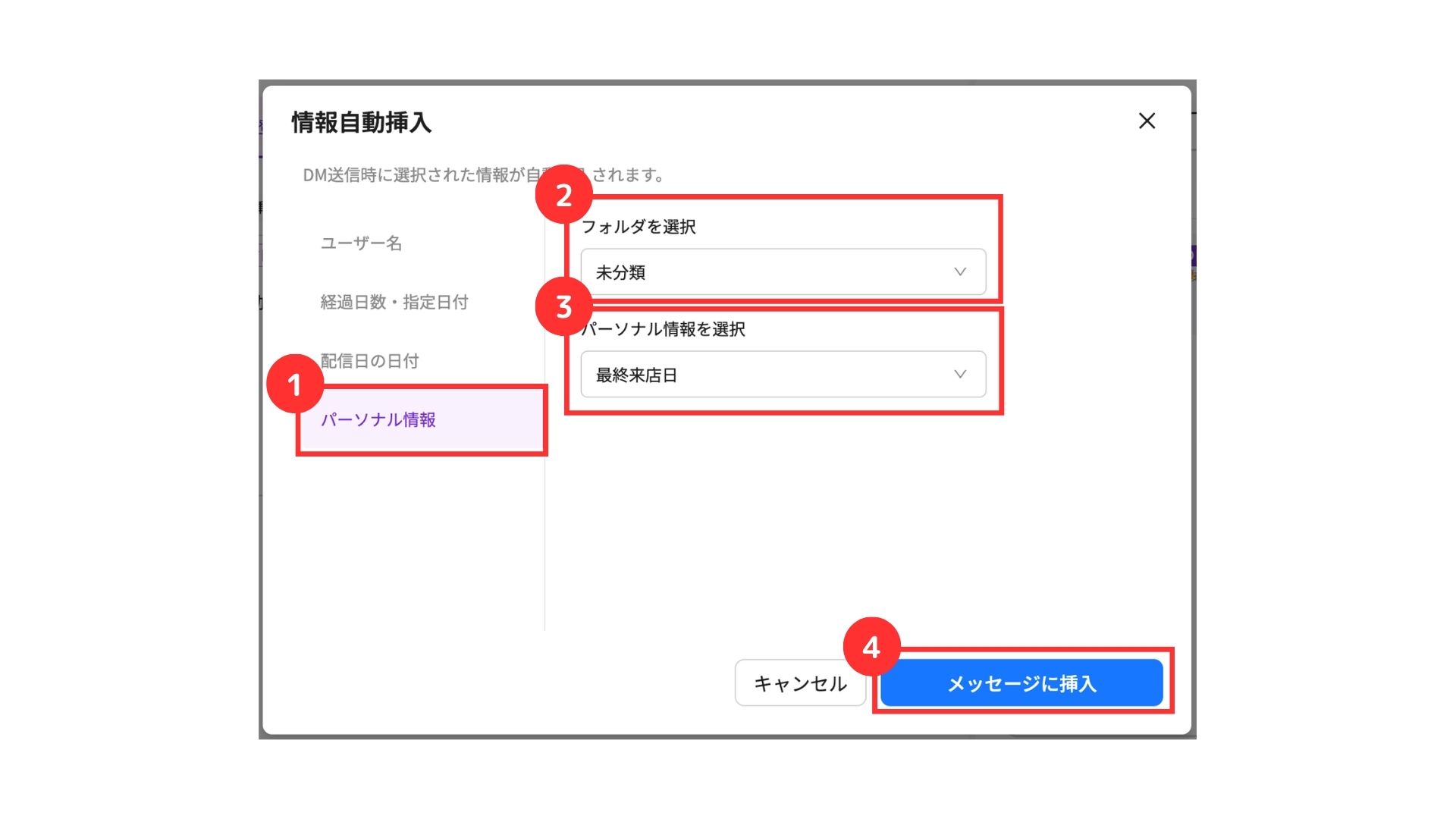The image size is (1456, 819).
Task: Select the パーソナル情報 sidebar item
Action: (x=378, y=419)
